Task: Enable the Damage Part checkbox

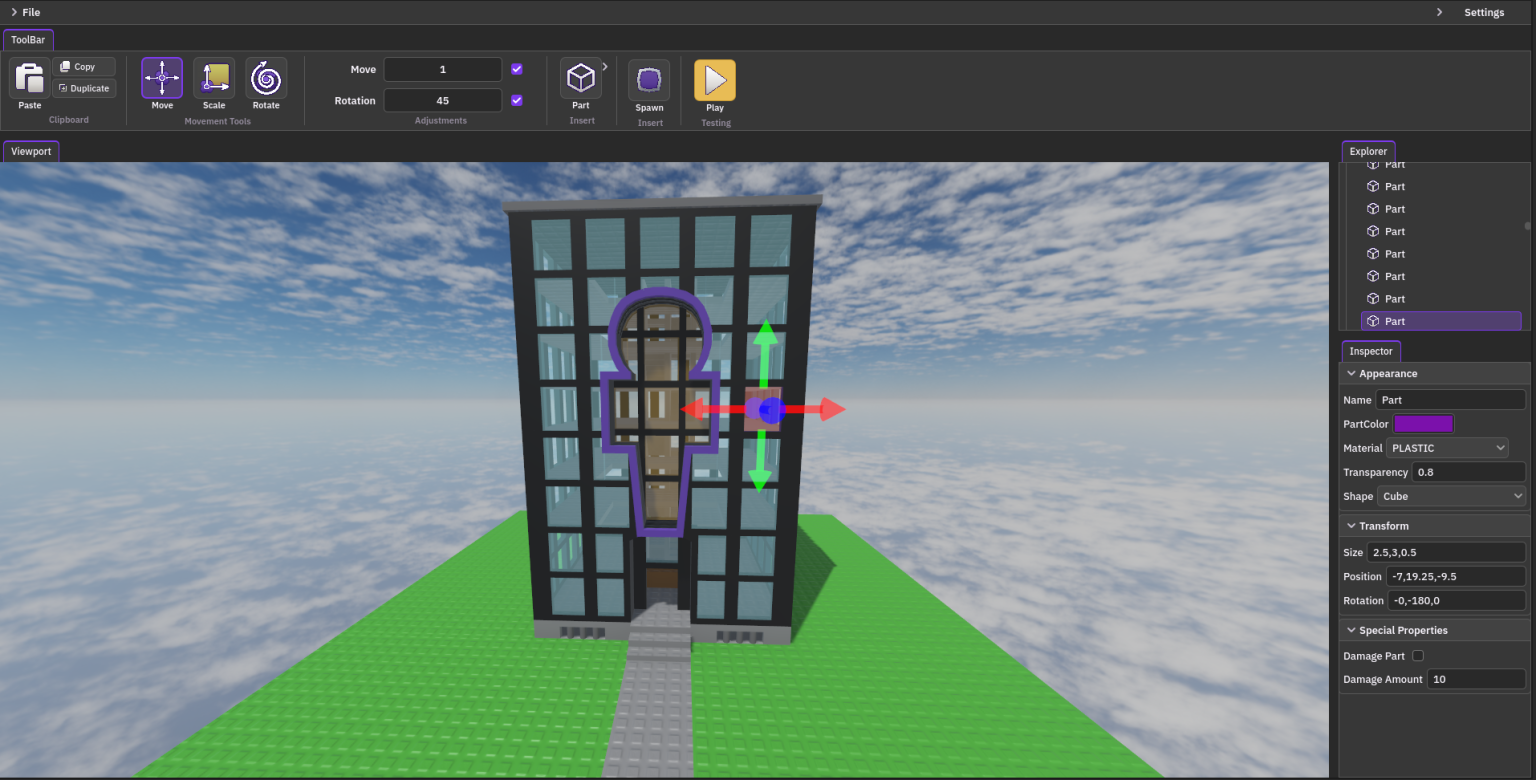Action: point(1418,656)
